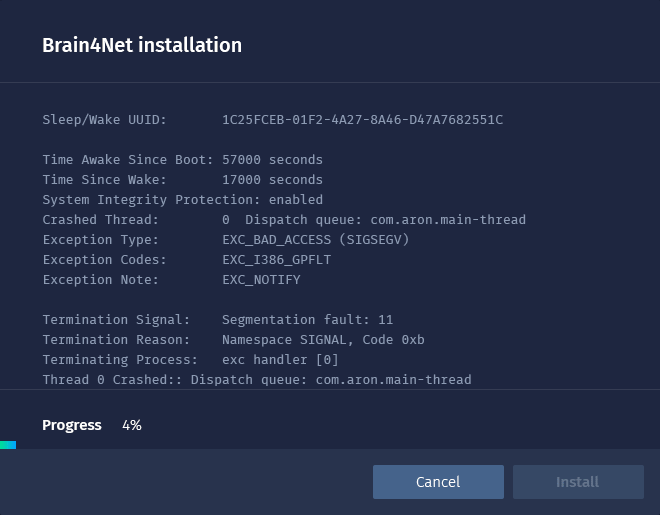Click the Terminating Process line
Viewport: 660px width, 515px height.
[190, 360]
